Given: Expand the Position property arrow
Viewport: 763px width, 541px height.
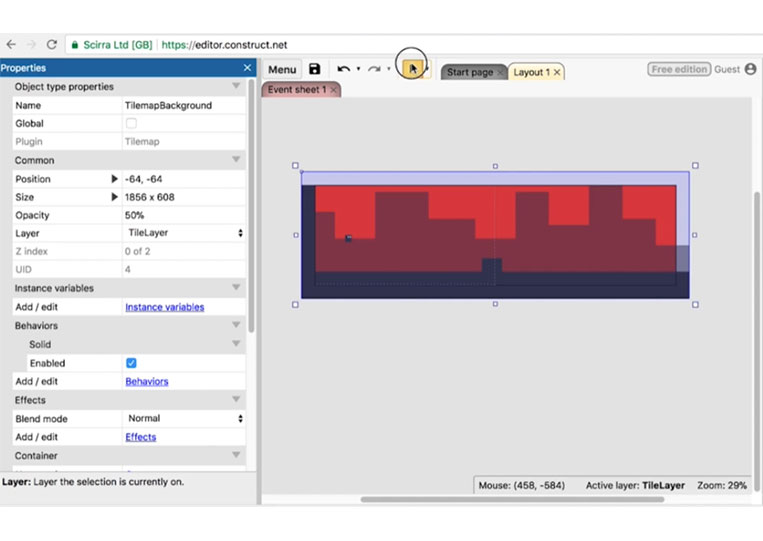Looking at the screenshot, I should pos(114,179).
